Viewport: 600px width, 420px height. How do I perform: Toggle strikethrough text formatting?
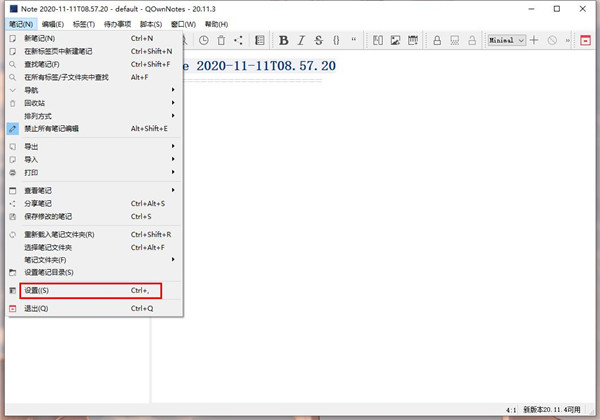[318, 40]
